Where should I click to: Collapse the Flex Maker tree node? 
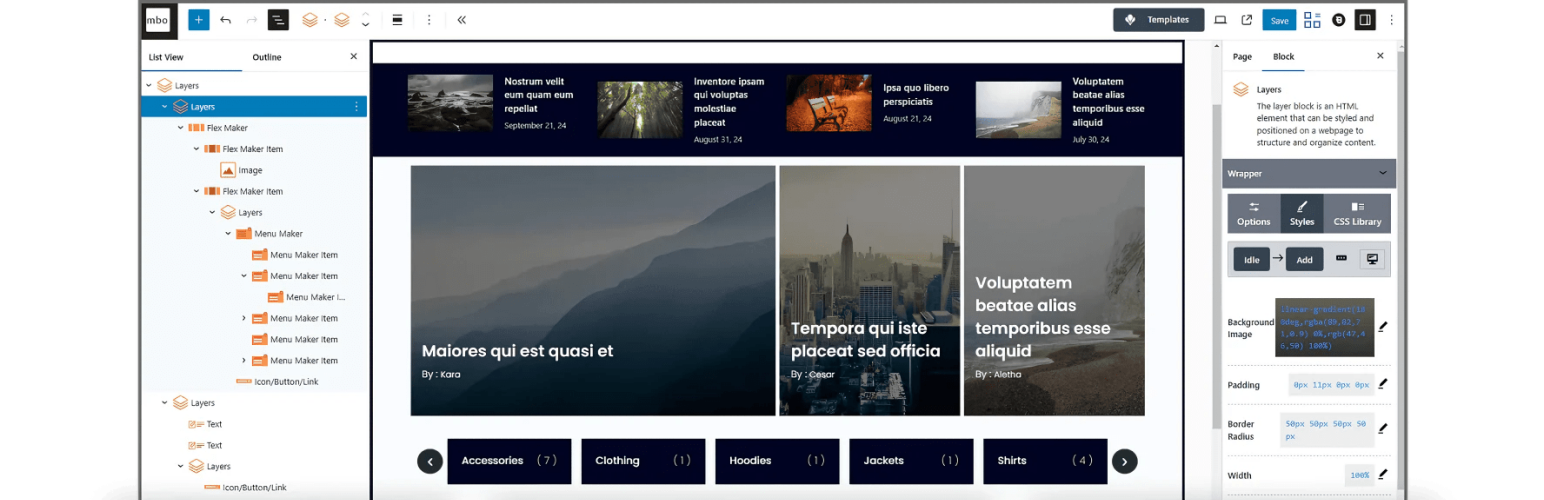(181, 128)
